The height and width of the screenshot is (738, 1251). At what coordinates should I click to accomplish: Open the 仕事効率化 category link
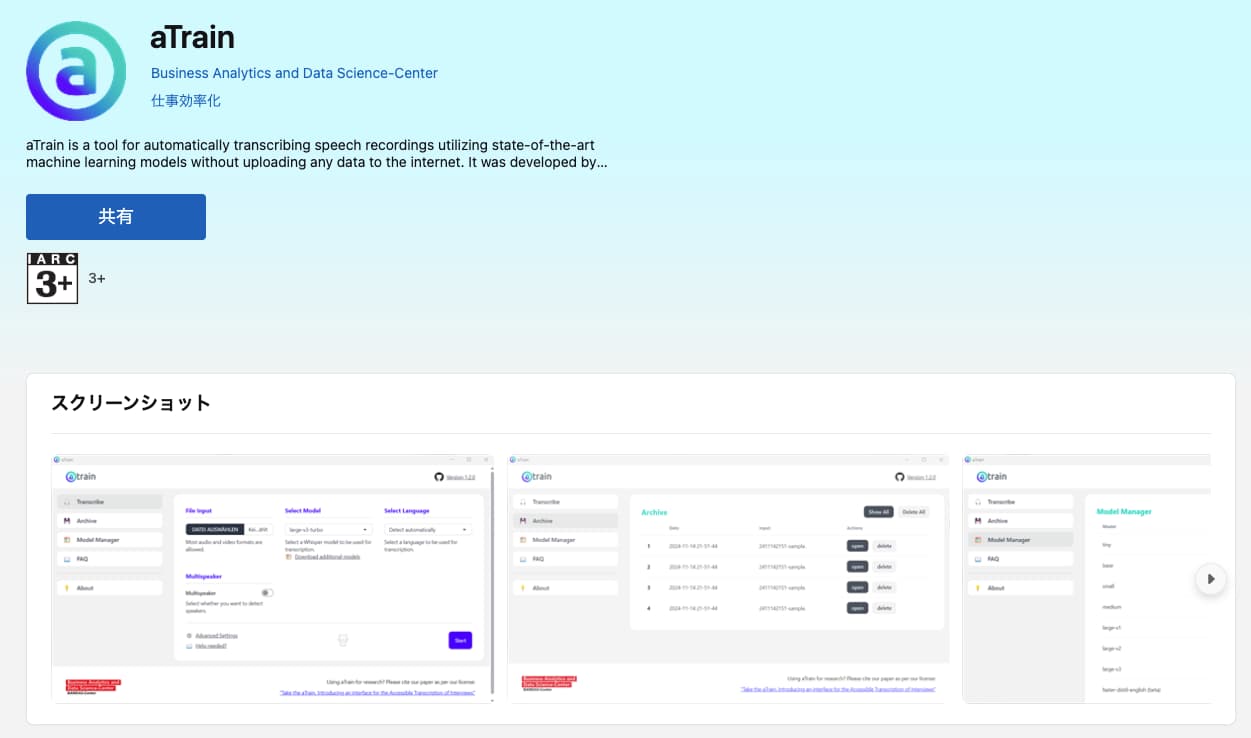click(186, 101)
